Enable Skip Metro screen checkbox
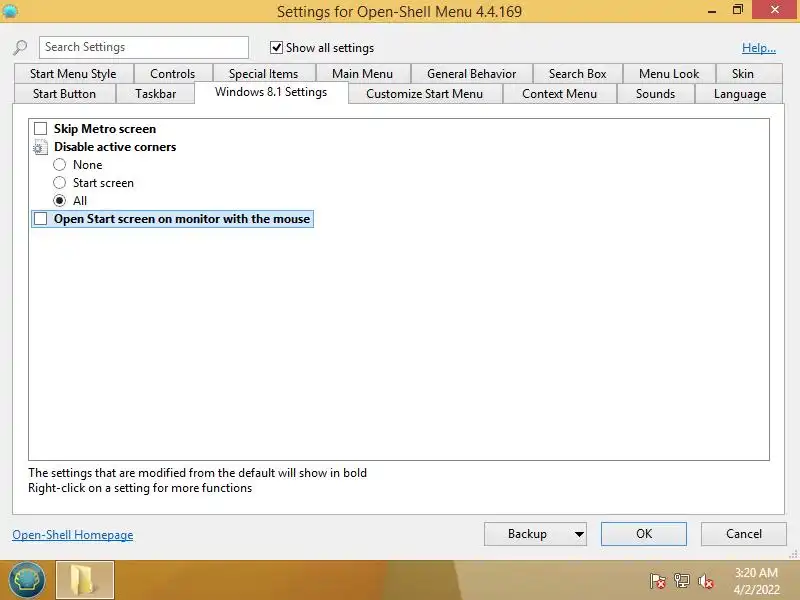The width and height of the screenshot is (800, 600). [40, 129]
